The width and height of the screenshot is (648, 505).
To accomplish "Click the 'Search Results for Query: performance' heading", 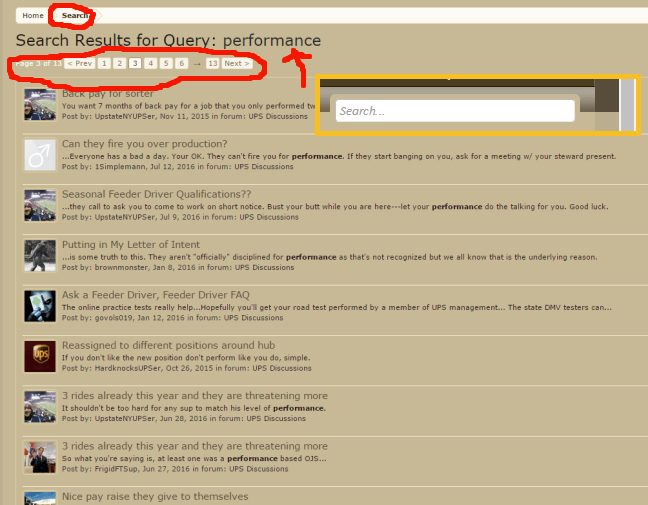I will pos(168,40).
